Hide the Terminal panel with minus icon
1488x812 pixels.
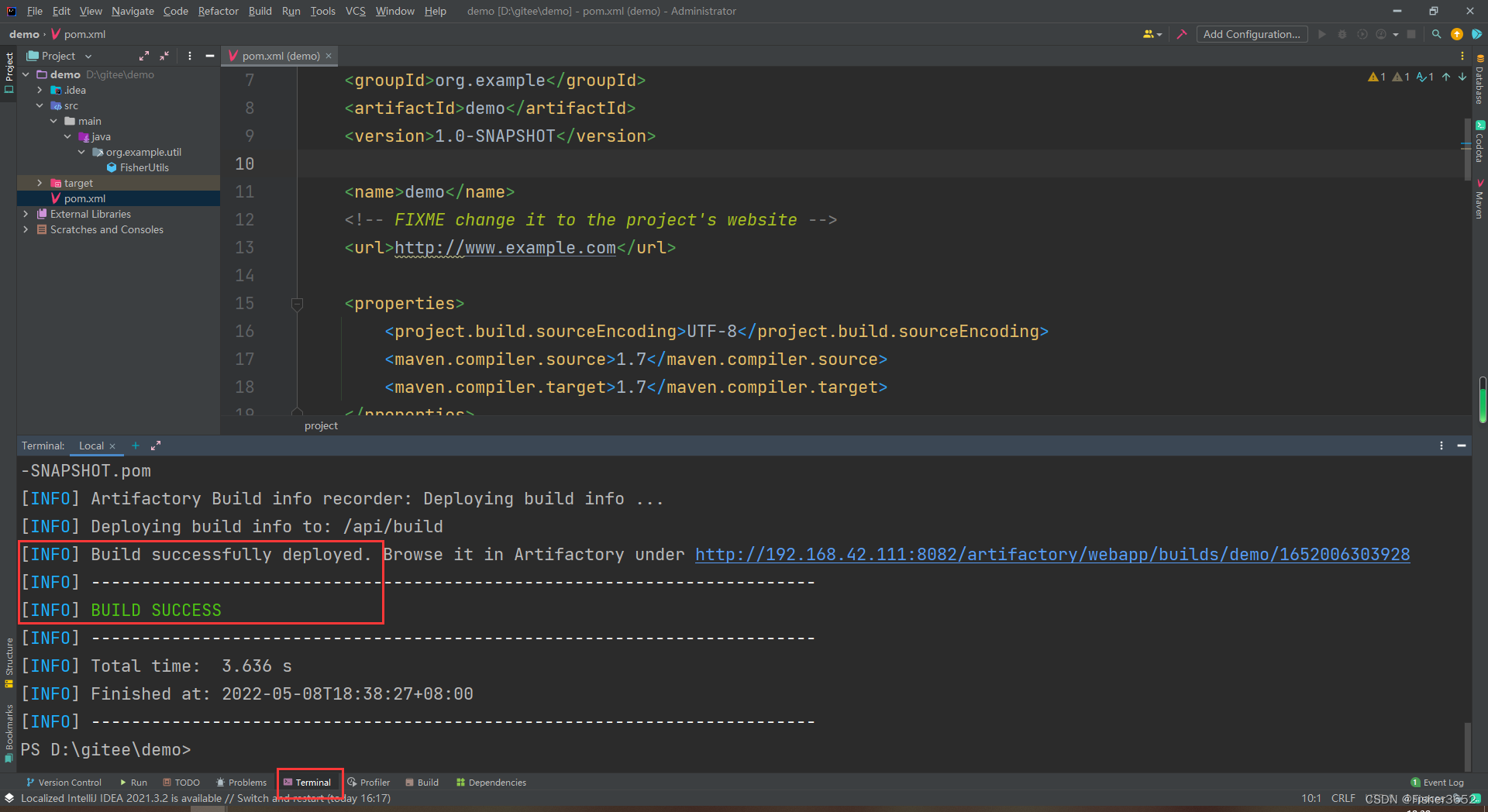tap(1462, 446)
